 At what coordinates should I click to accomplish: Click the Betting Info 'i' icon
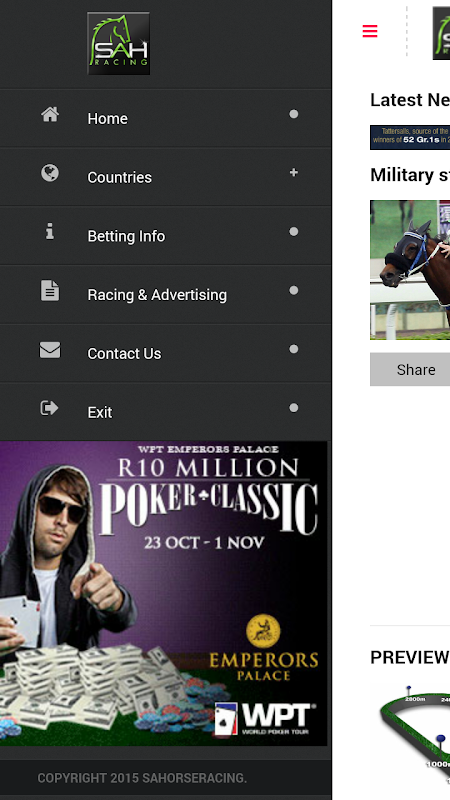(x=49, y=232)
